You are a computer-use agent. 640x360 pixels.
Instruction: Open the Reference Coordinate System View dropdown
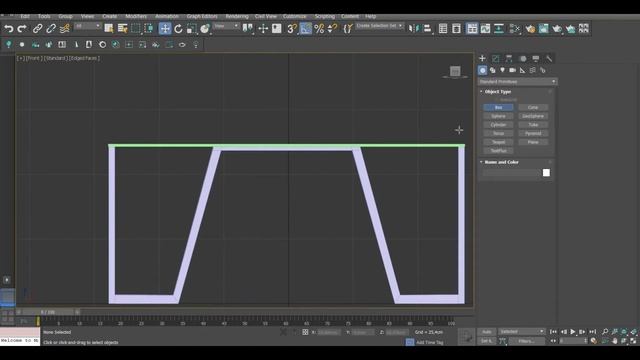click(227, 26)
